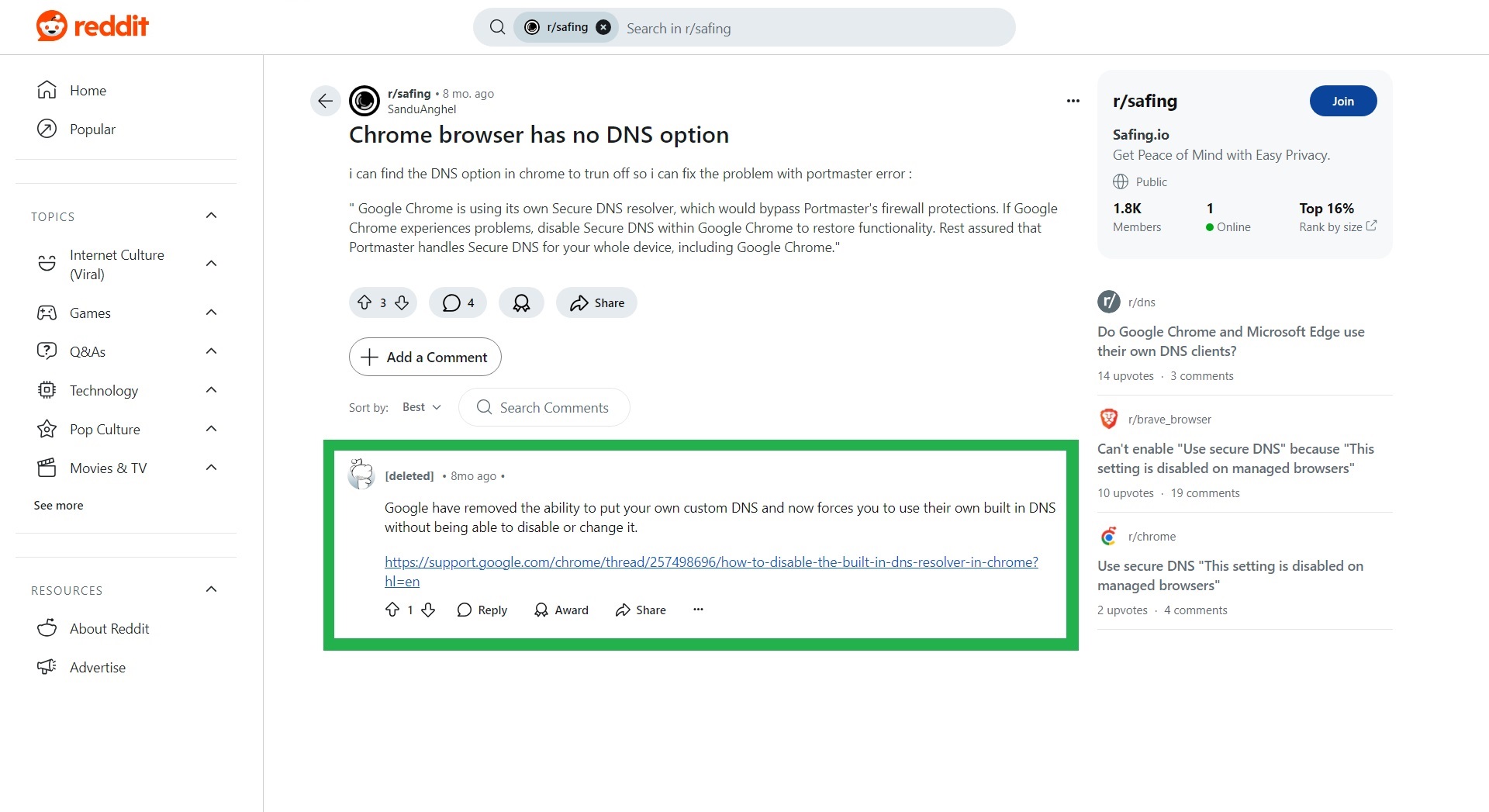Image resolution: width=1489 pixels, height=812 pixels.
Task: Downvote the post
Action: tap(402, 302)
